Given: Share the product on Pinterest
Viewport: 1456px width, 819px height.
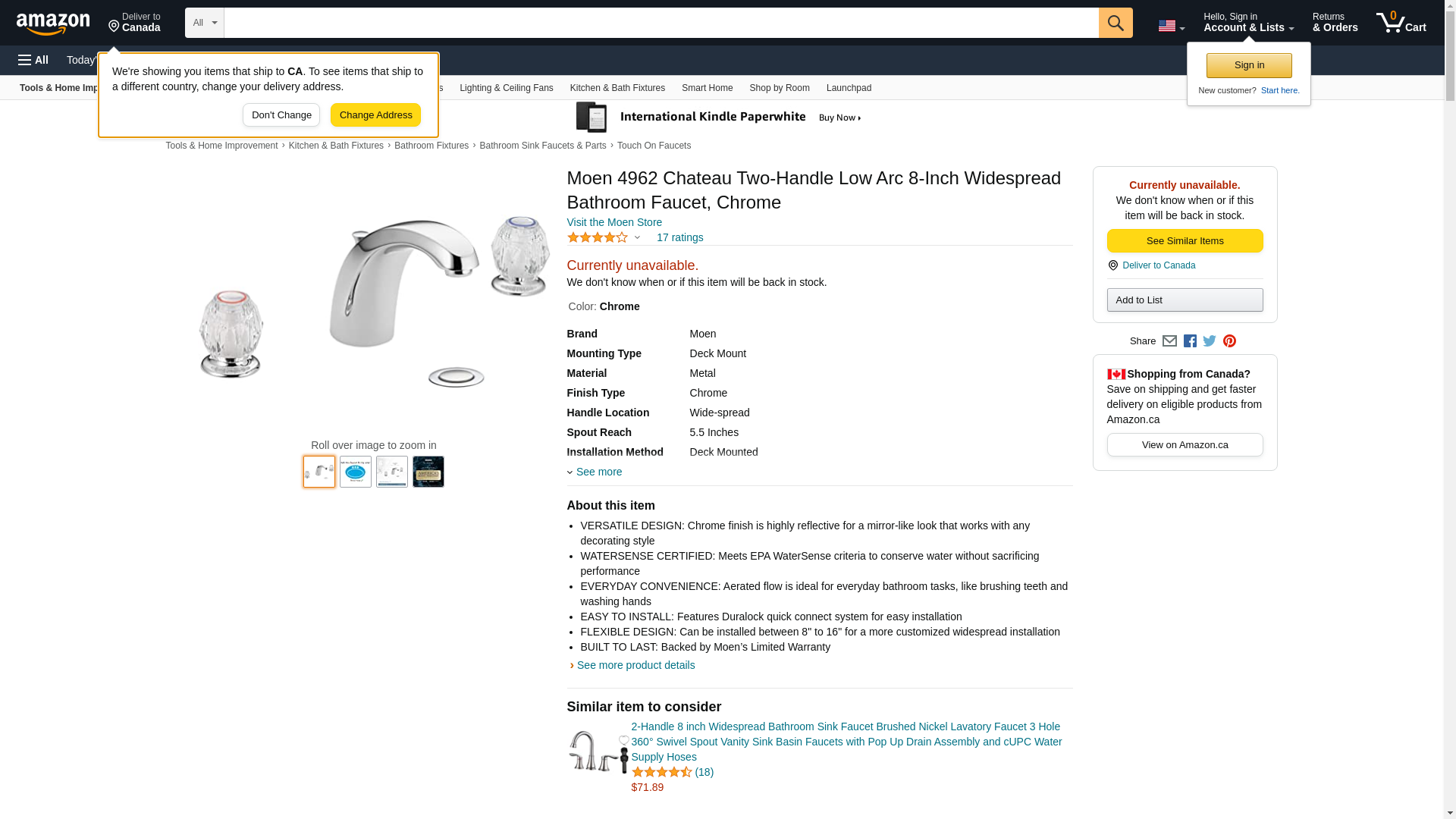Looking at the screenshot, I should coord(1229,341).
